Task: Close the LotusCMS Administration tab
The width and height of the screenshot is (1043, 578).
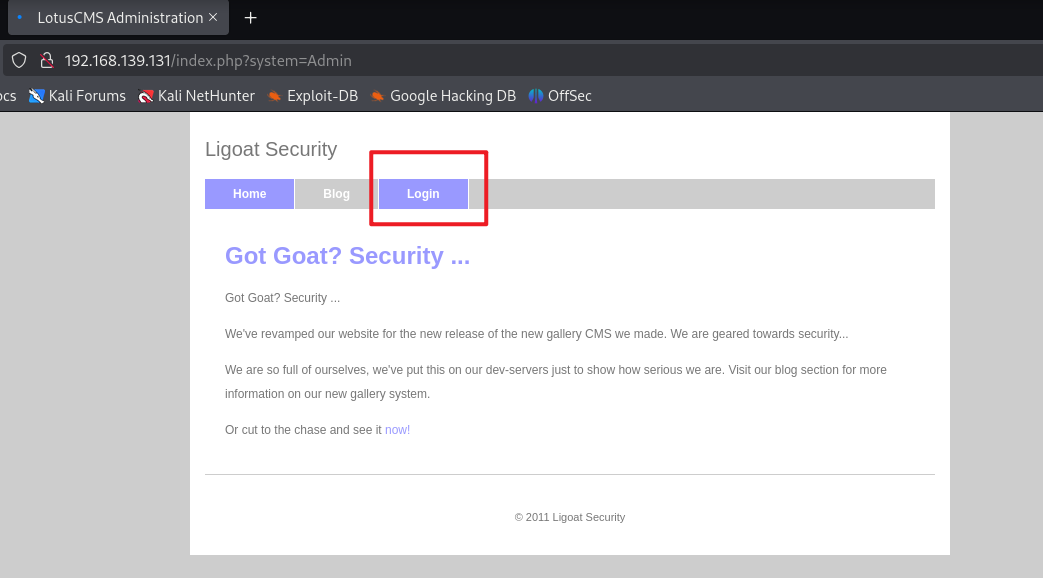Action: (213, 17)
